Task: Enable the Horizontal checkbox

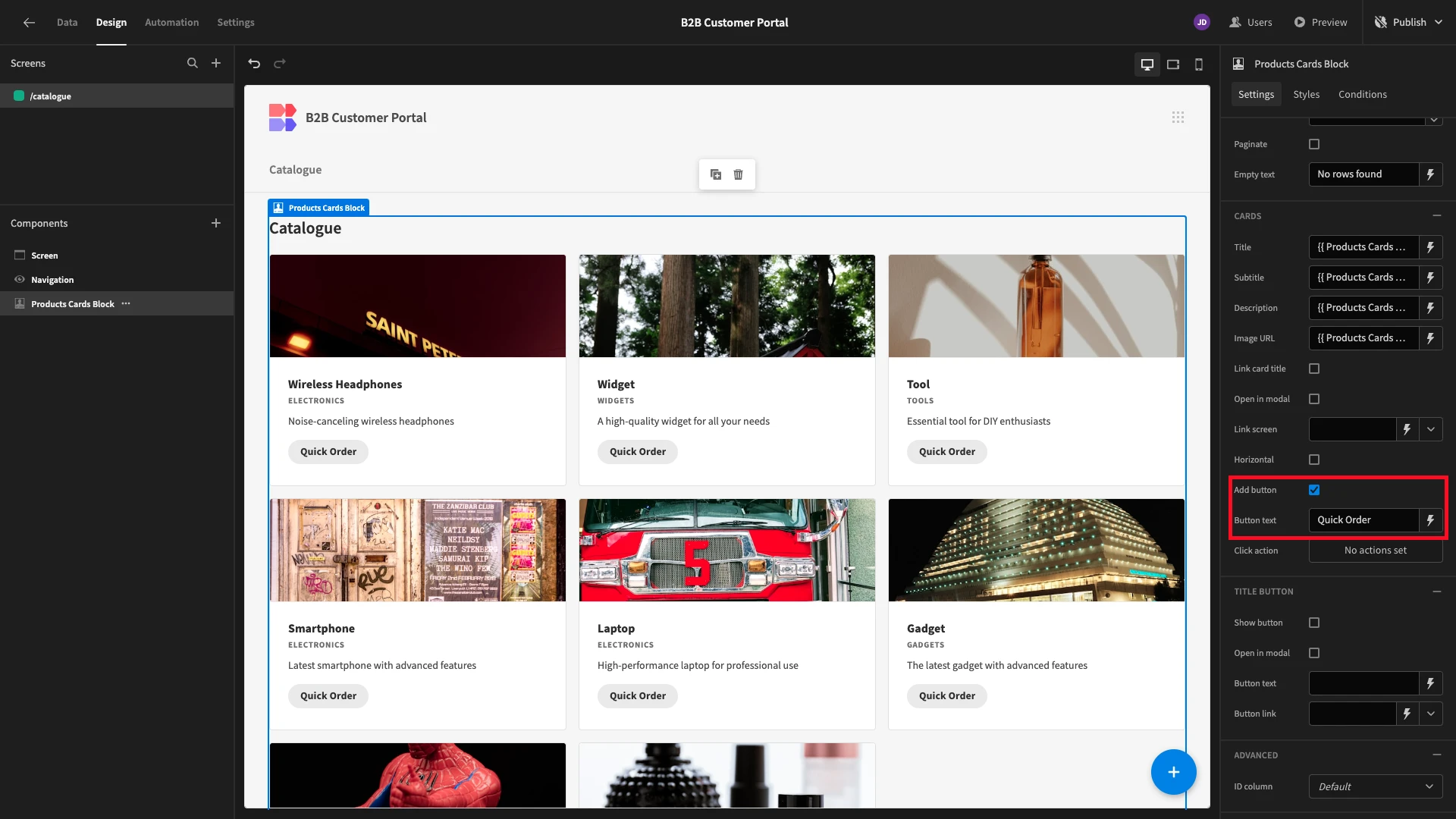Action: click(x=1314, y=460)
